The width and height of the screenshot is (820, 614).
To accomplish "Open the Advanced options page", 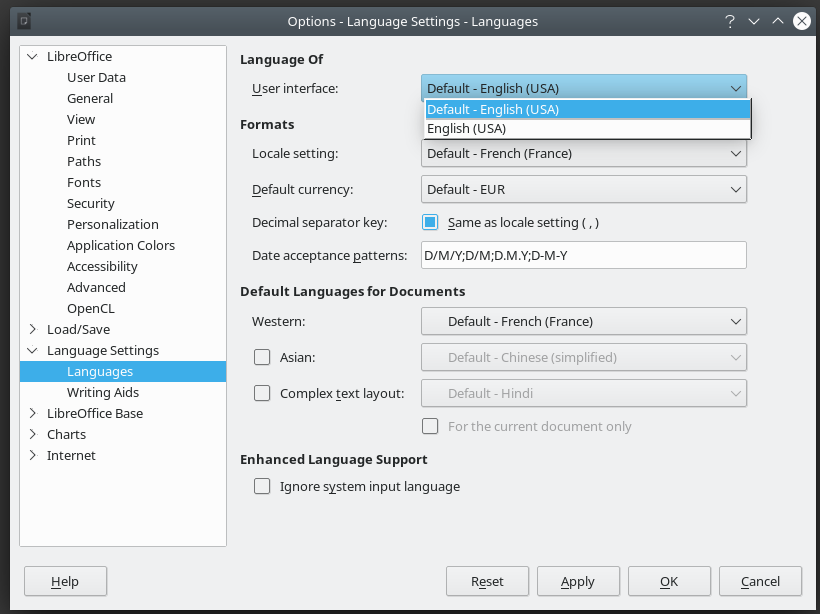I will 96,287.
